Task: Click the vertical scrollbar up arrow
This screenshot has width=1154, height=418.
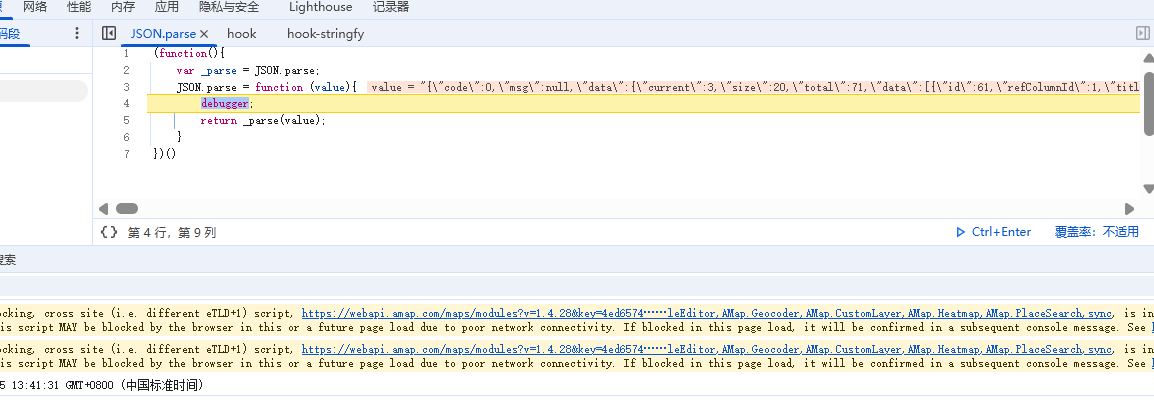Action: point(1149,57)
